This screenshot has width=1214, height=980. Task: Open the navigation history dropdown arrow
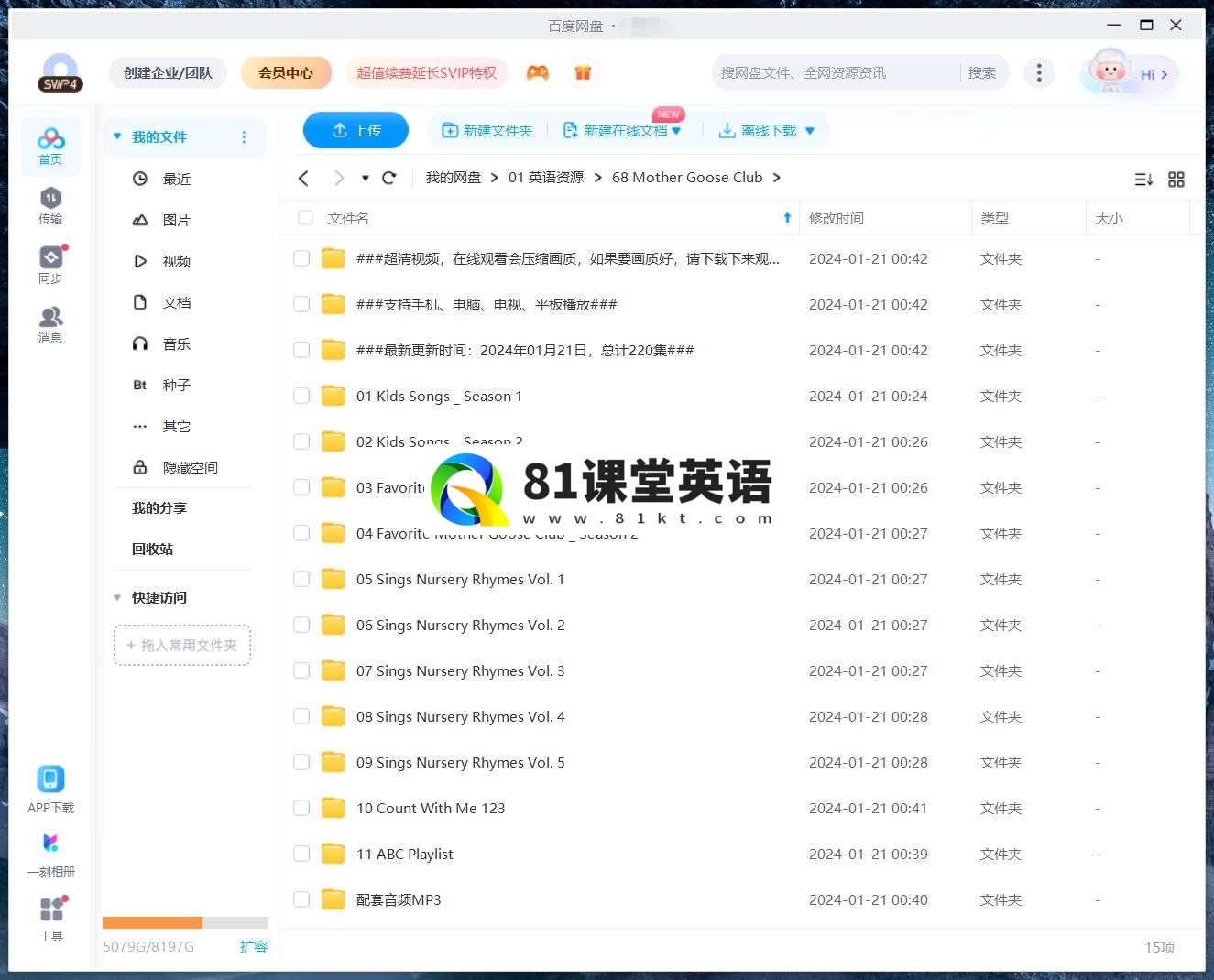tap(366, 178)
